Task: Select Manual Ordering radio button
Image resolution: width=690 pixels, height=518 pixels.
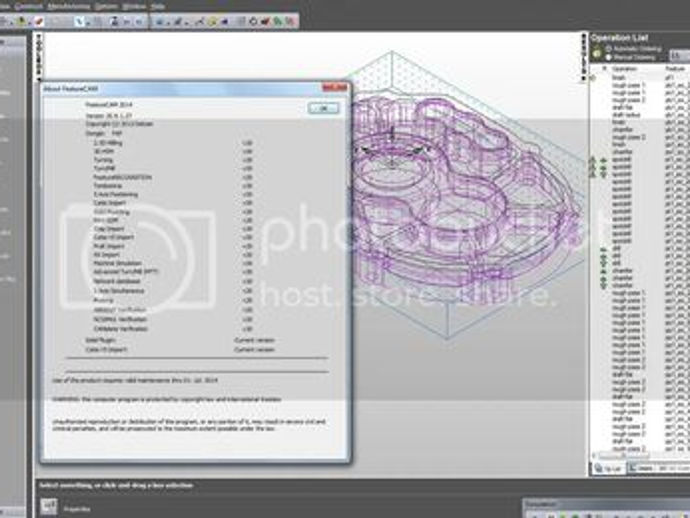Action: click(x=609, y=57)
